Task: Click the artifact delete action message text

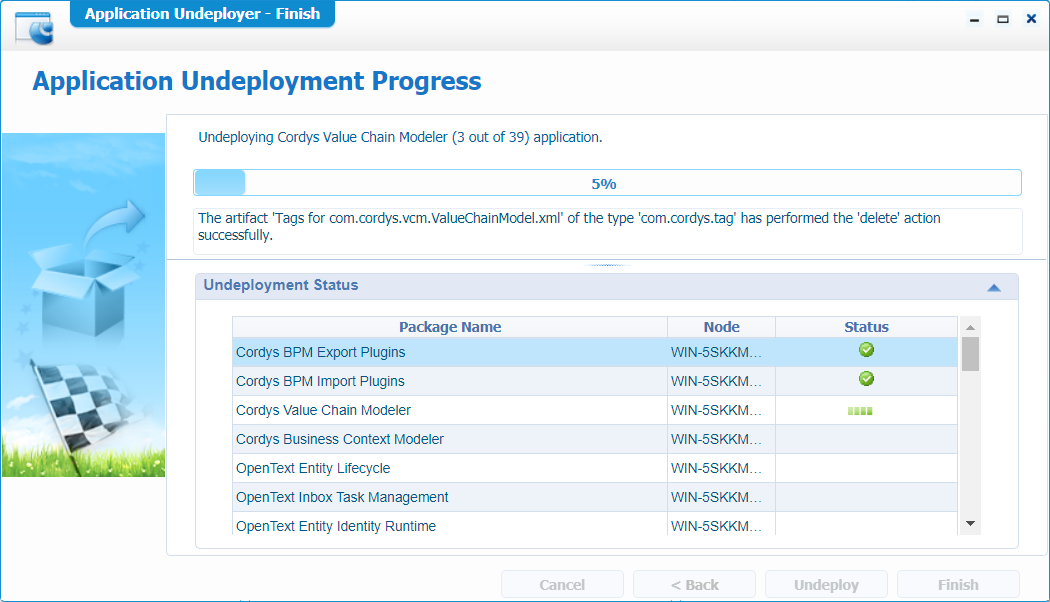Action: click(569, 226)
